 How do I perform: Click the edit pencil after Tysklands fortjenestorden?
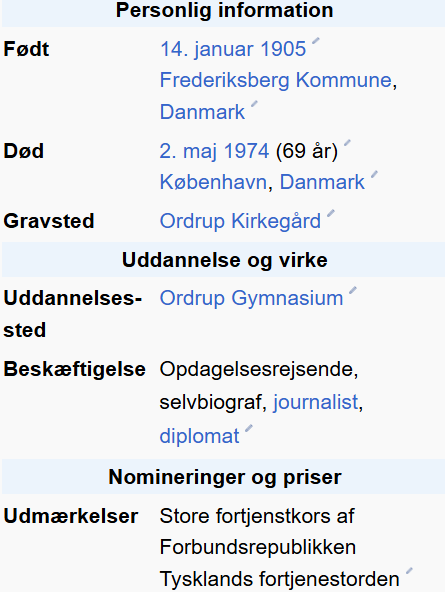tap(409, 570)
